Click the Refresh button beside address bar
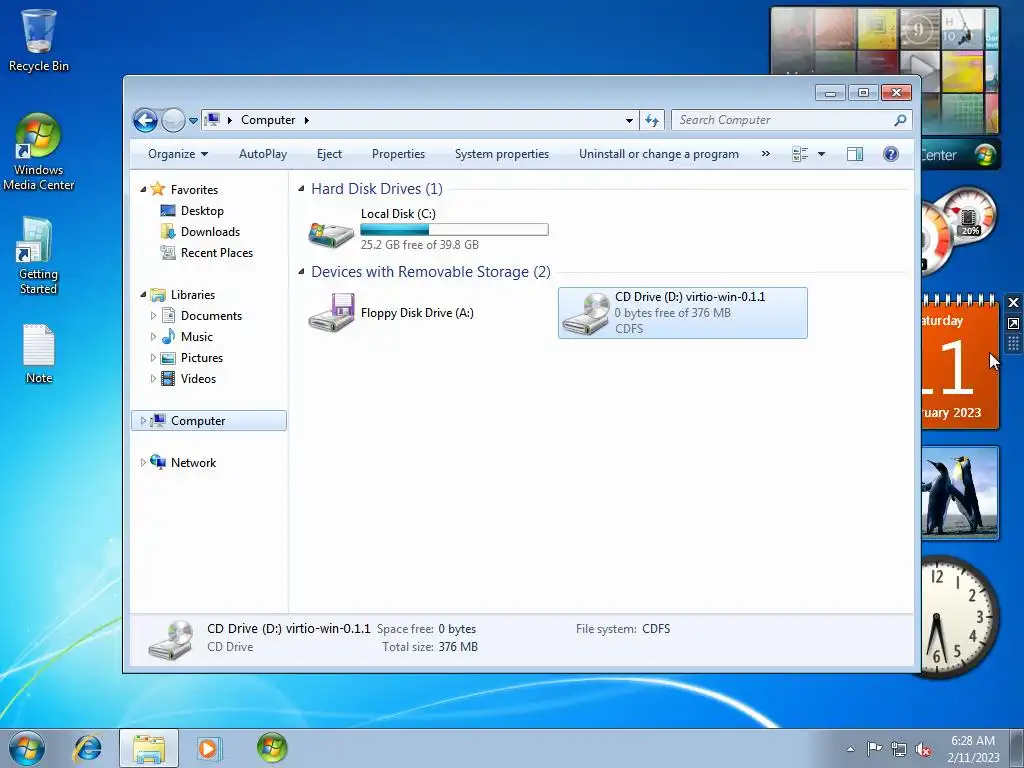 [x=652, y=120]
